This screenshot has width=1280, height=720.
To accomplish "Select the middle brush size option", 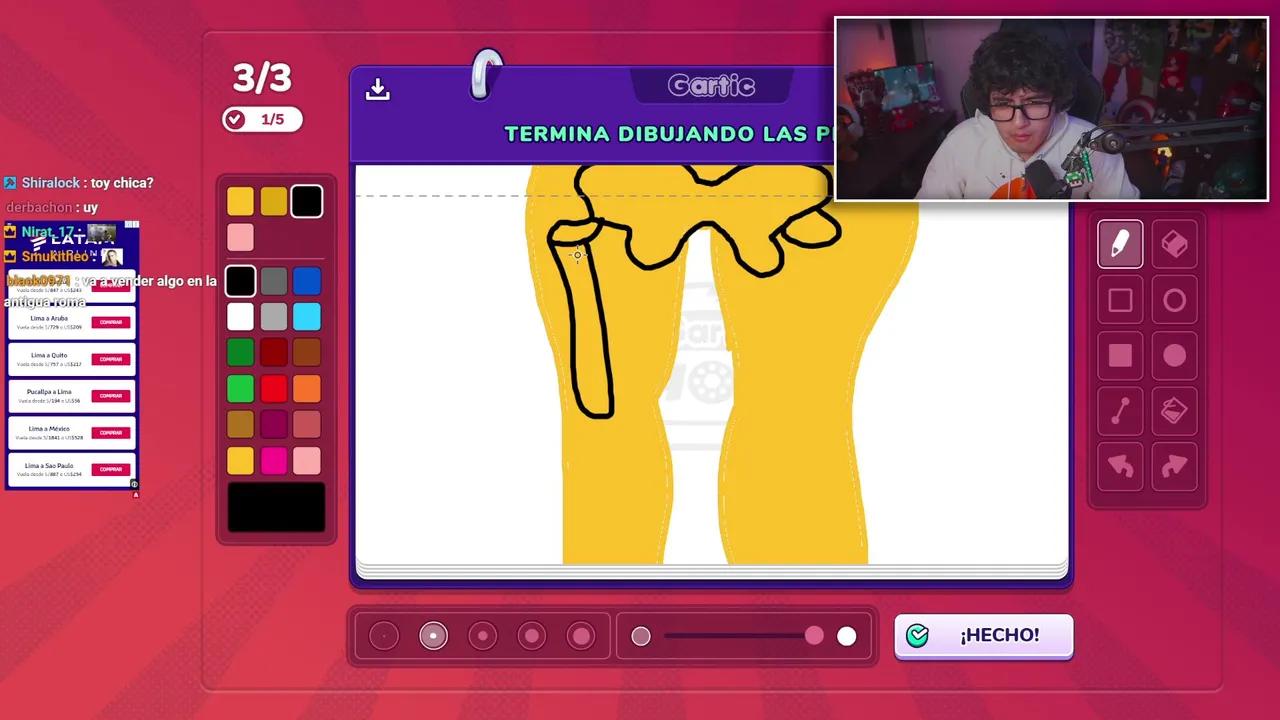I will pos(482,636).
